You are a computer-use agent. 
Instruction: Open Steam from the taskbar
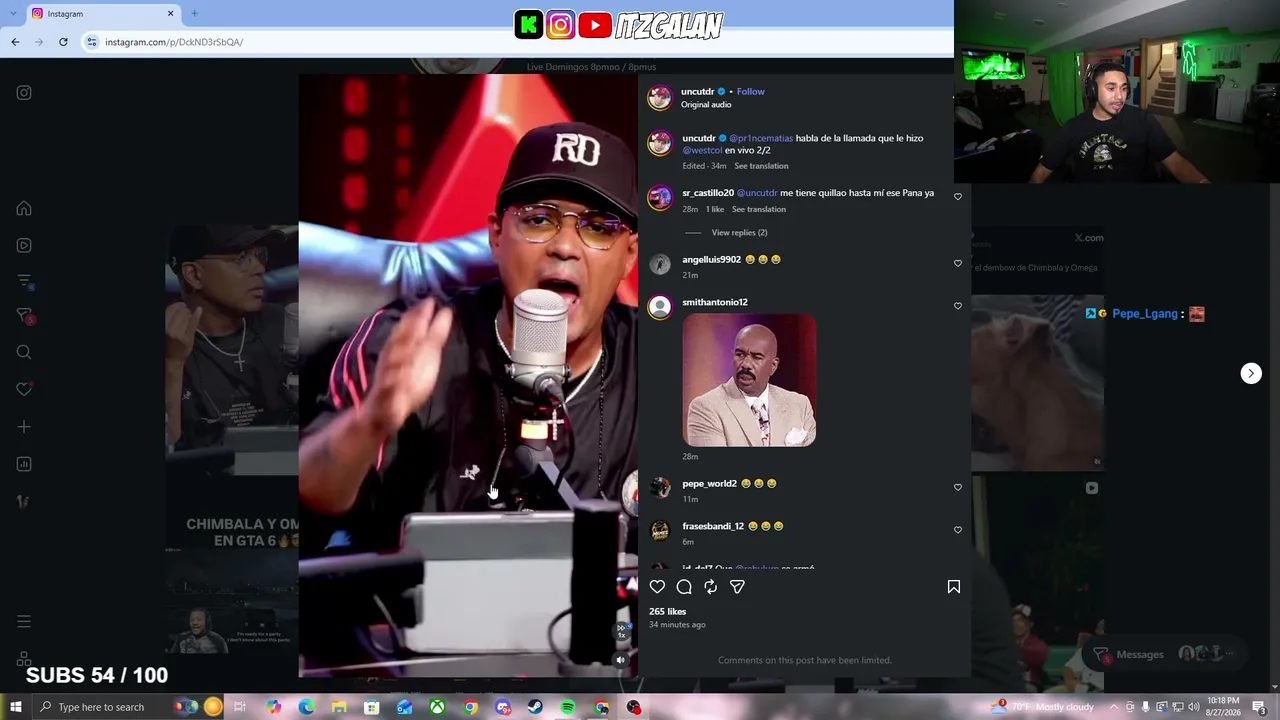[535, 707]
